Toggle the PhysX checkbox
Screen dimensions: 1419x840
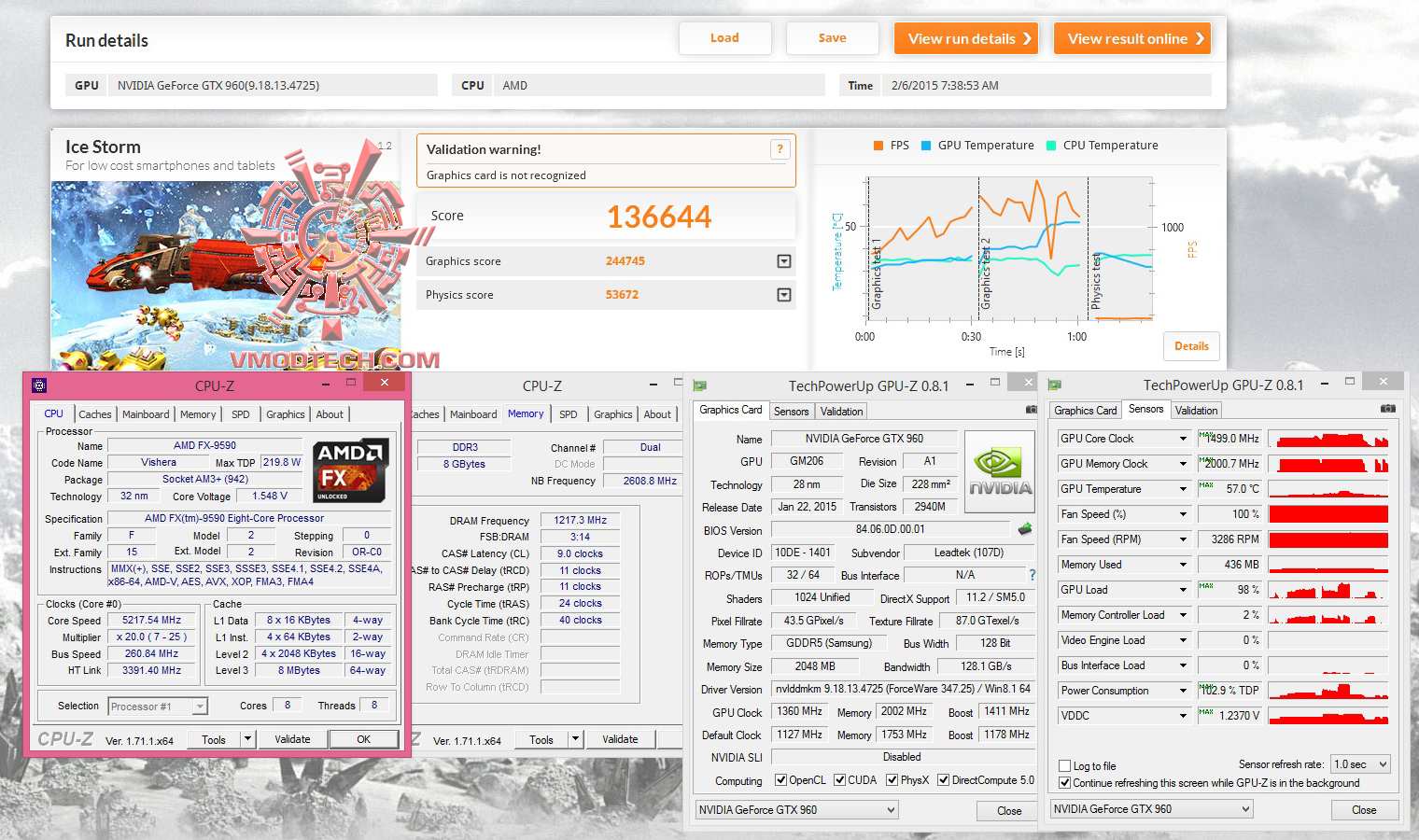[892, 780]
